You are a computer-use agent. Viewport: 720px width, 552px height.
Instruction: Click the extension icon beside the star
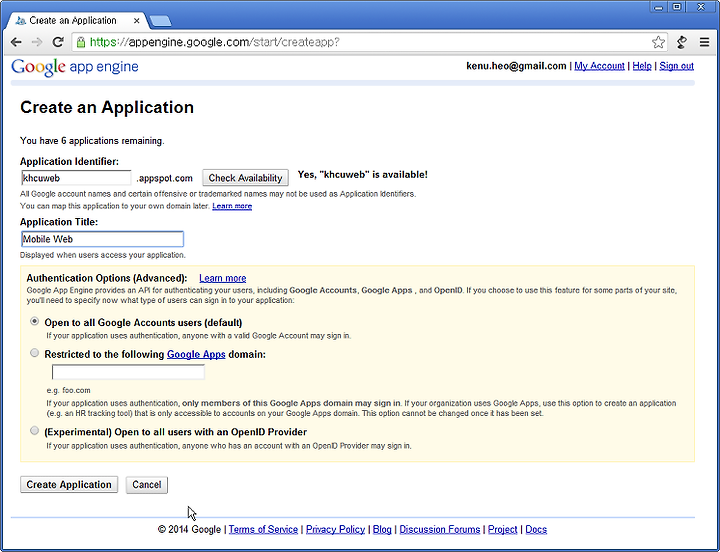[682, 42]
